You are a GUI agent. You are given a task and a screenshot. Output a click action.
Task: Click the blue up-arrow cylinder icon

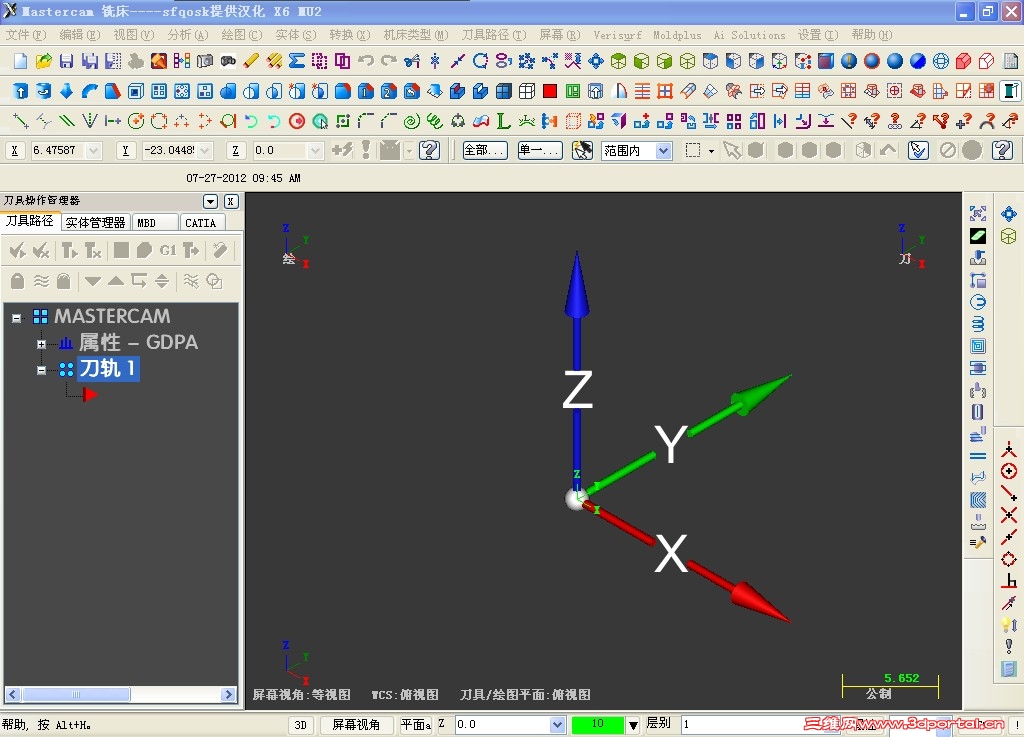coord(20,91)
